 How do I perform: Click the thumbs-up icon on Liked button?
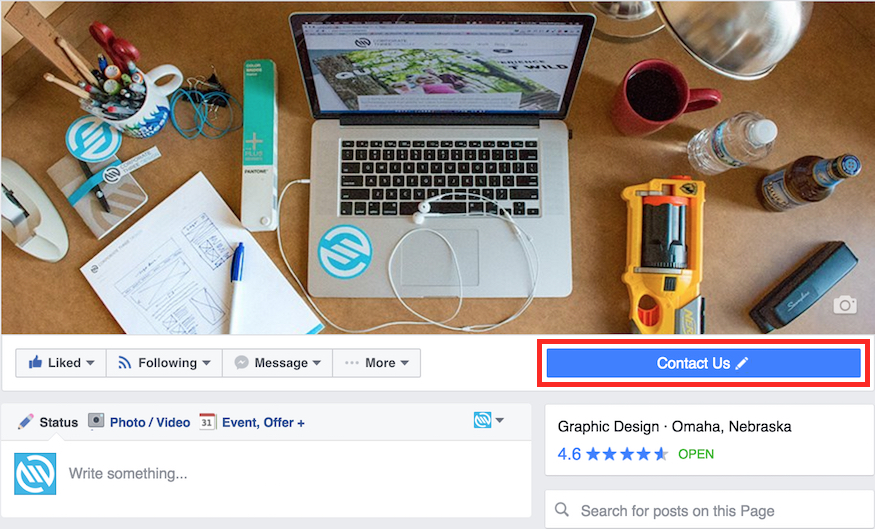36,362
